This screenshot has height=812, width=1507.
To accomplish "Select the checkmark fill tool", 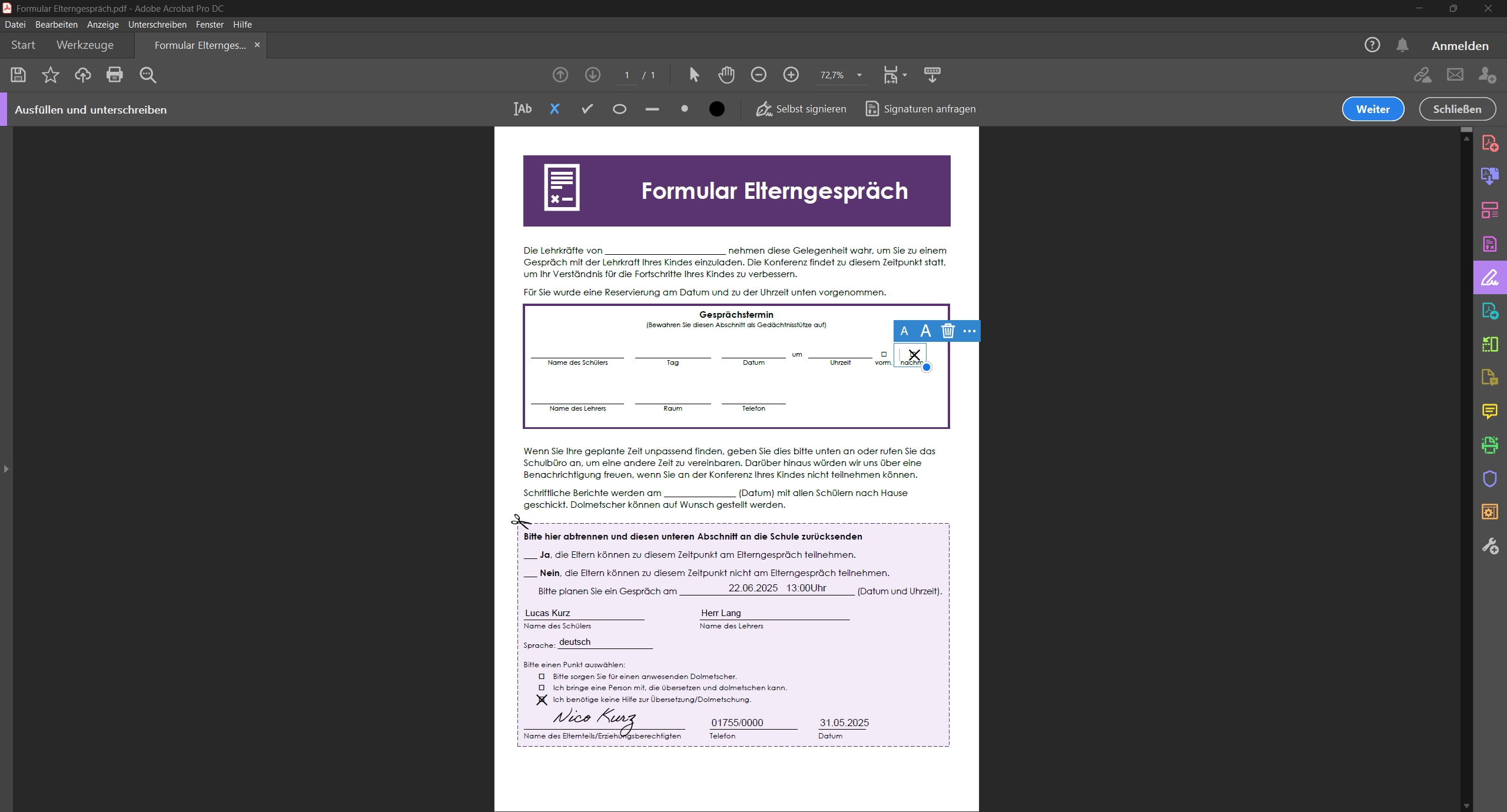I will click(587, 109).
